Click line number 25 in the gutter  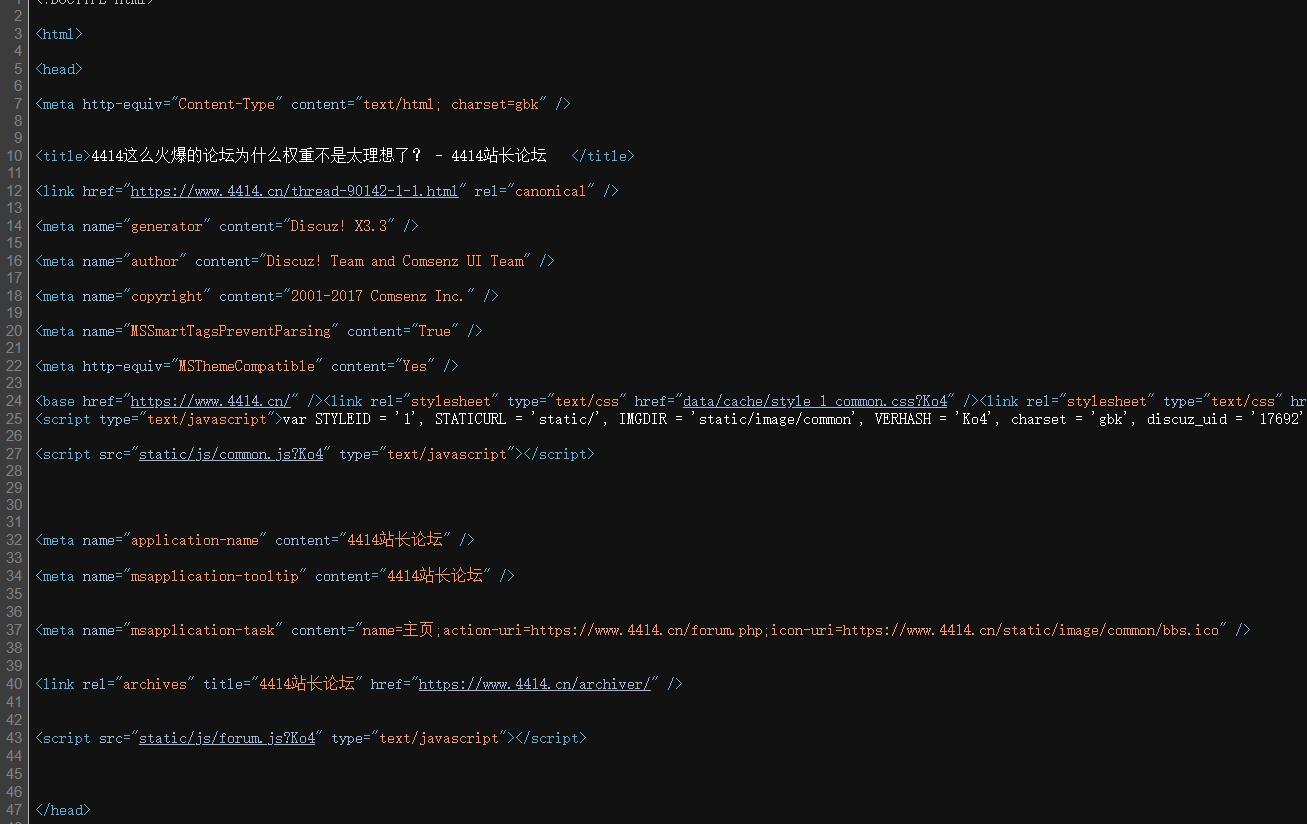(14, 419)
